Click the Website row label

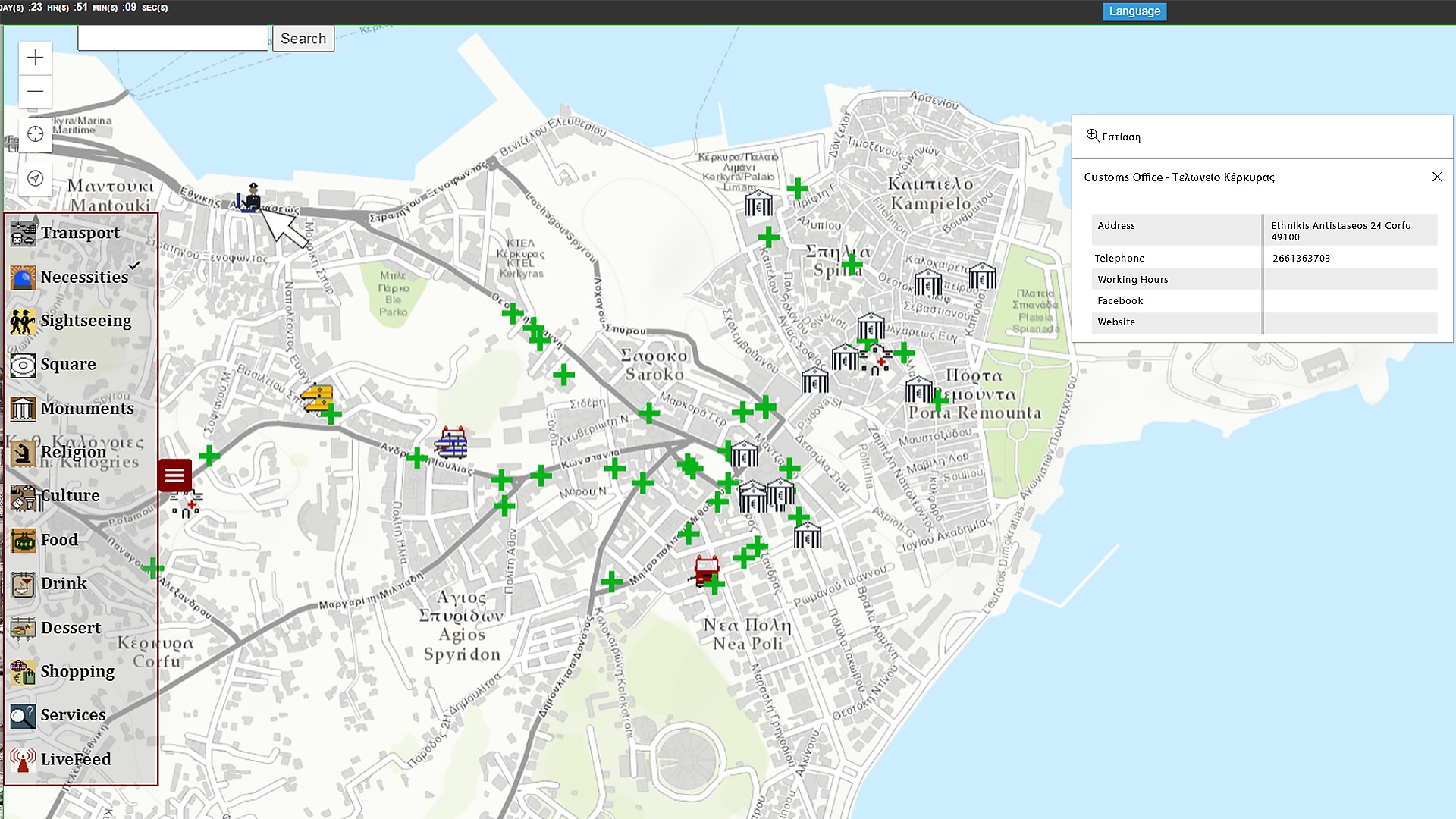pos(1116,322)
